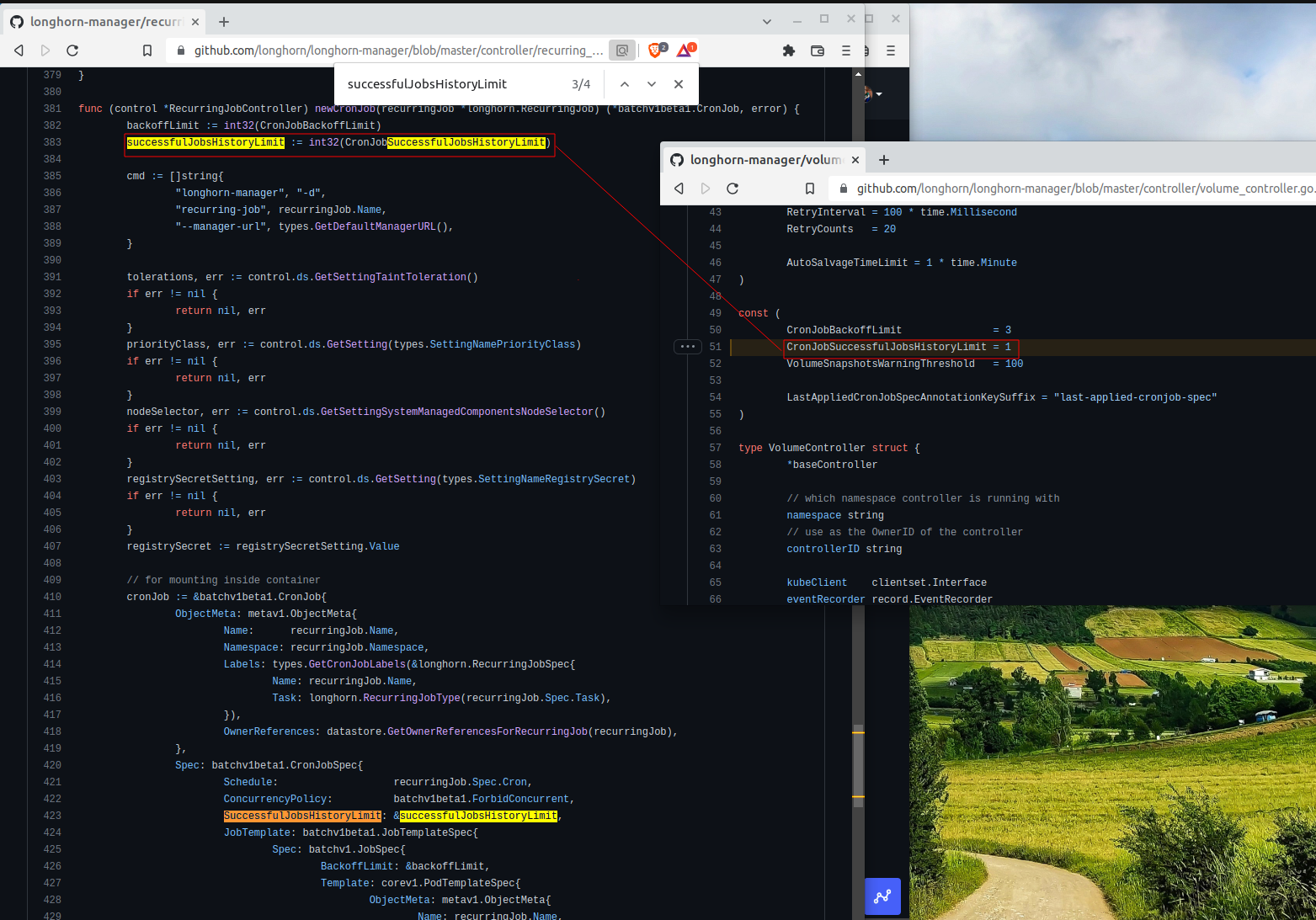Screen dimensions: 1316x920
Task: Click the find-in-page icon in address bar
Action: point(622,51)
